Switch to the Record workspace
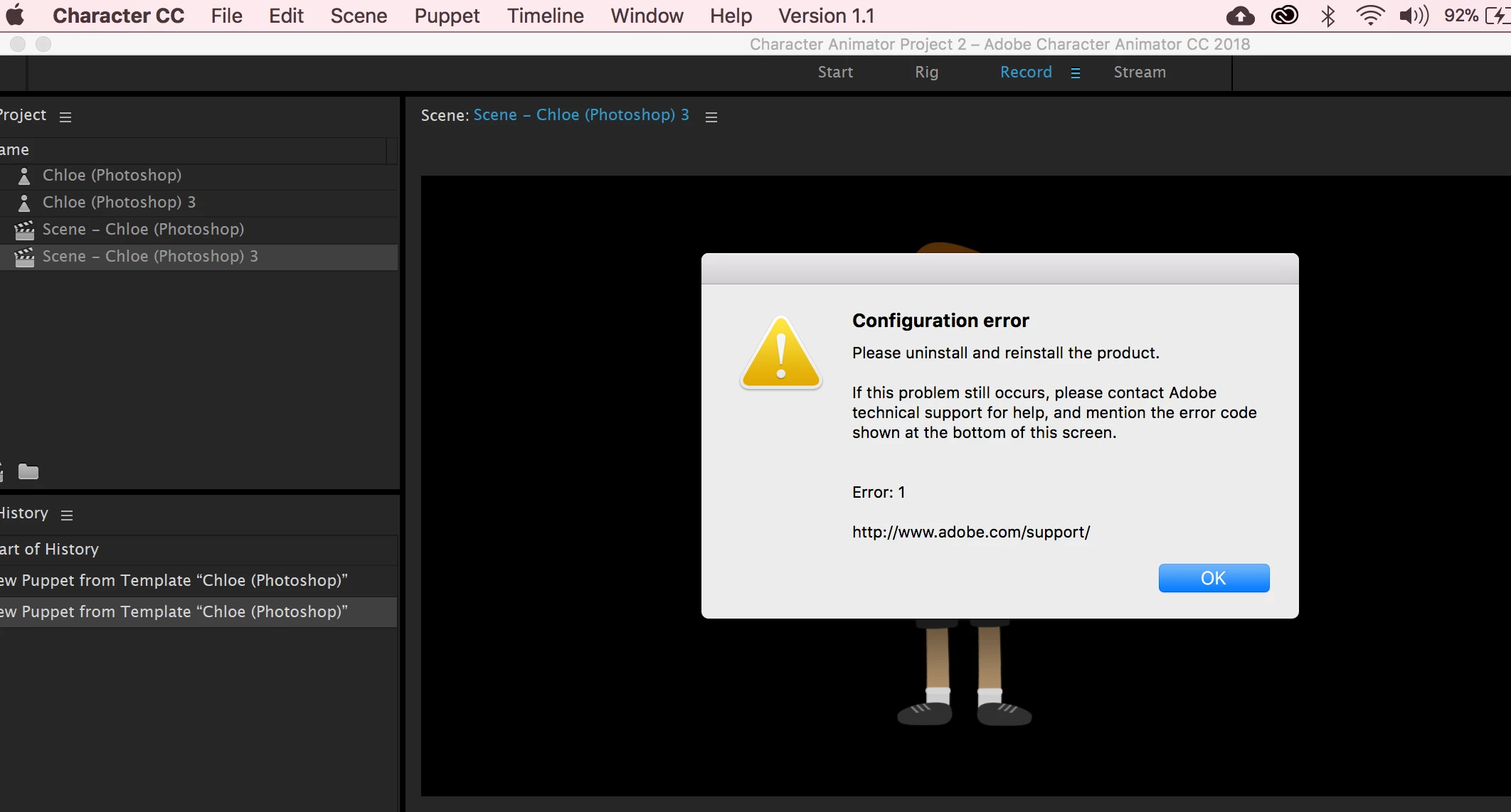Screen dimensions: 1511x812 (x=1026, y=72)
